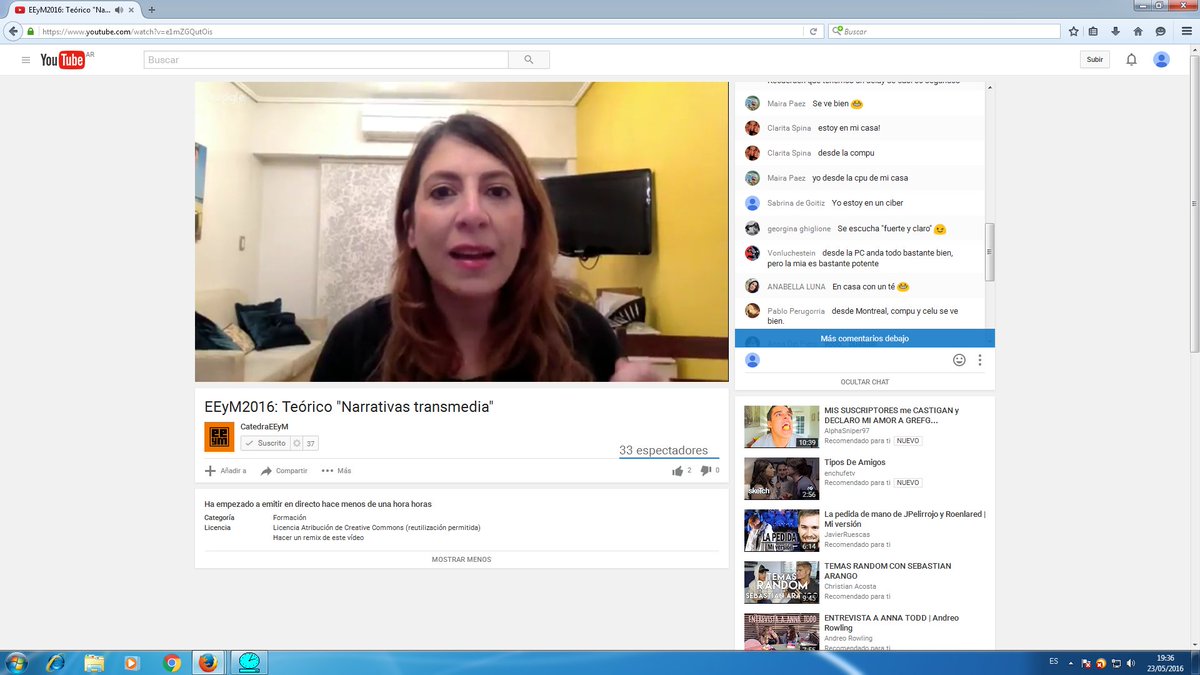Click OCULTAR CHAT
The width and height of the screenshot is (1200, 675).
(865, 382)
